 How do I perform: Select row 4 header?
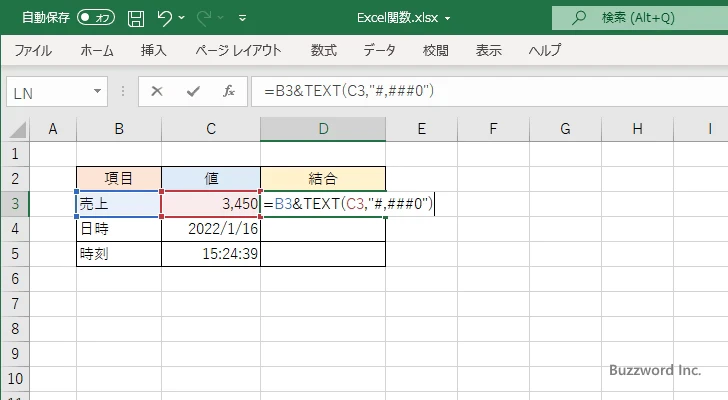tap(15, 229)
